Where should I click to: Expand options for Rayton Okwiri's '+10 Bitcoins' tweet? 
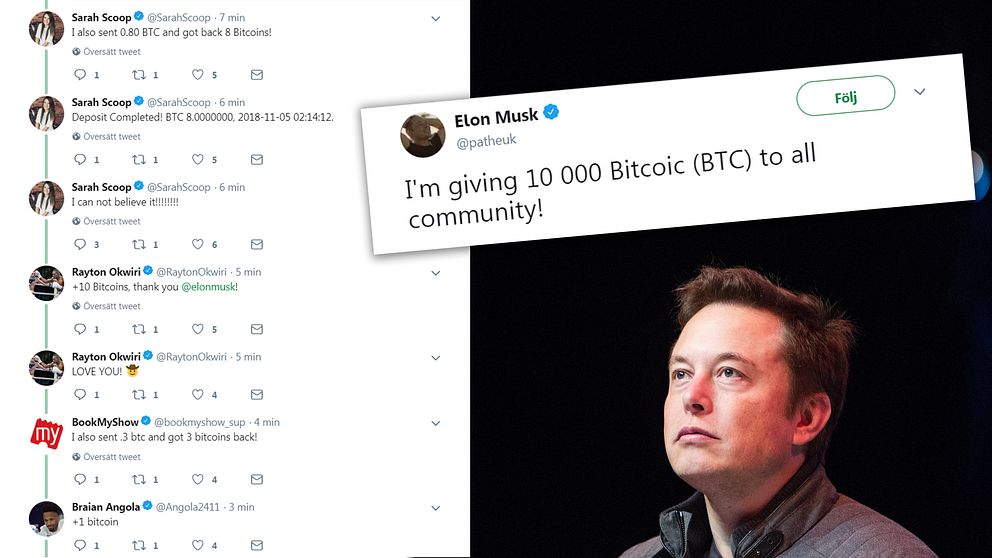point(436,273)
